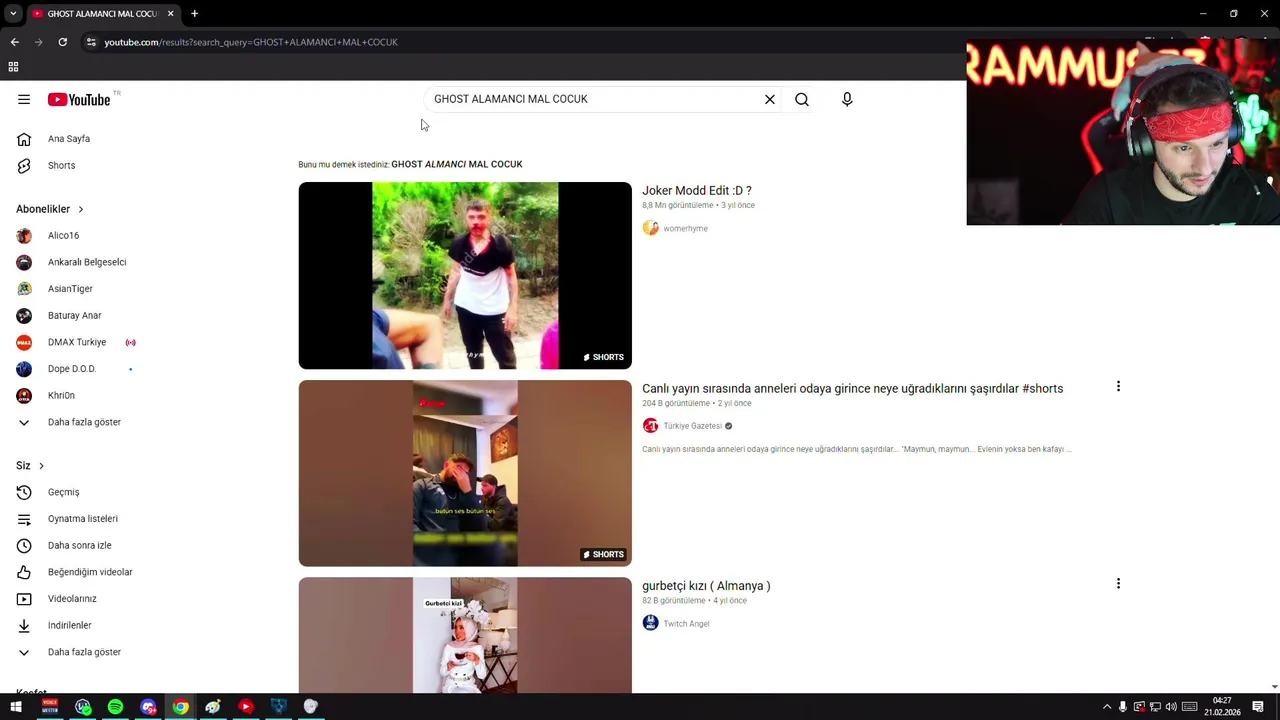Open Google Chrome from the taskbar
Viewport: 1280px width, 720px height.
pos(180,707)
